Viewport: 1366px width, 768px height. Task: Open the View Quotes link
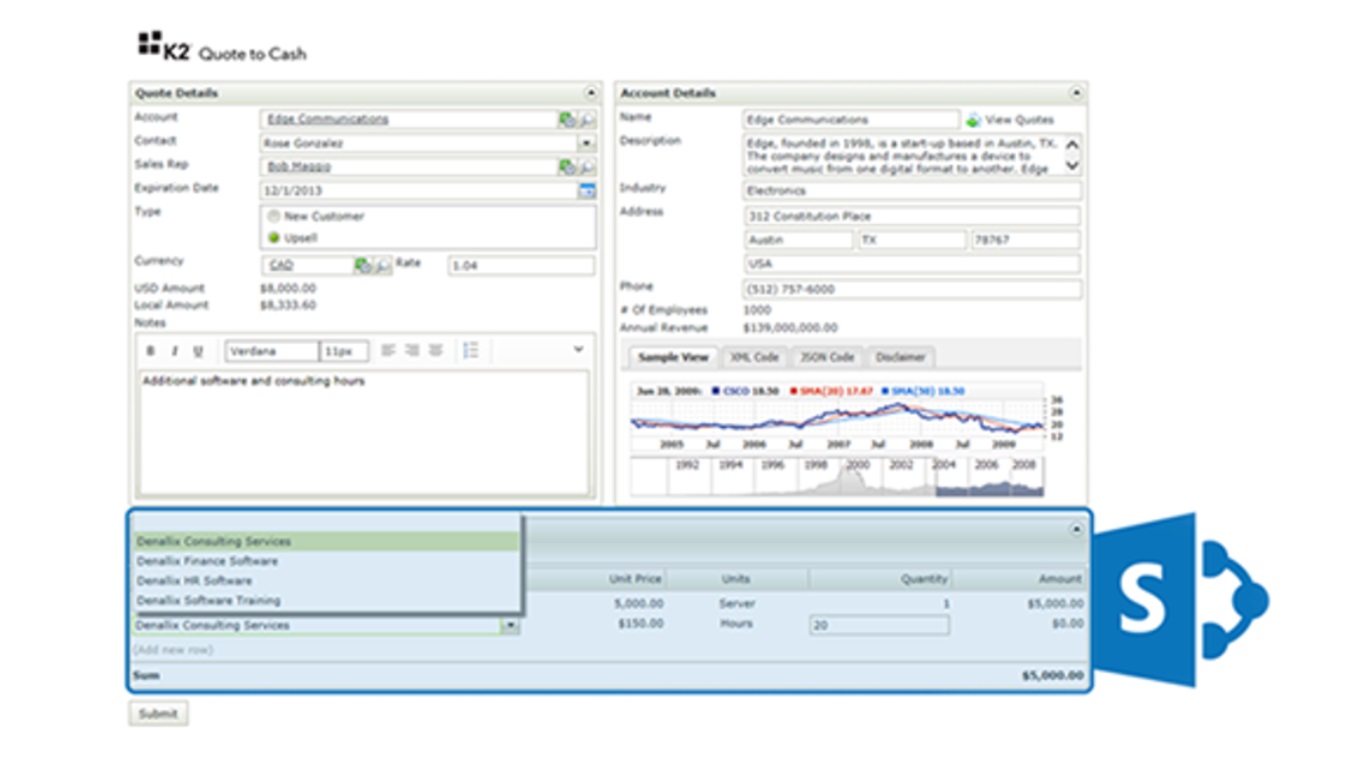(1020, 120)
